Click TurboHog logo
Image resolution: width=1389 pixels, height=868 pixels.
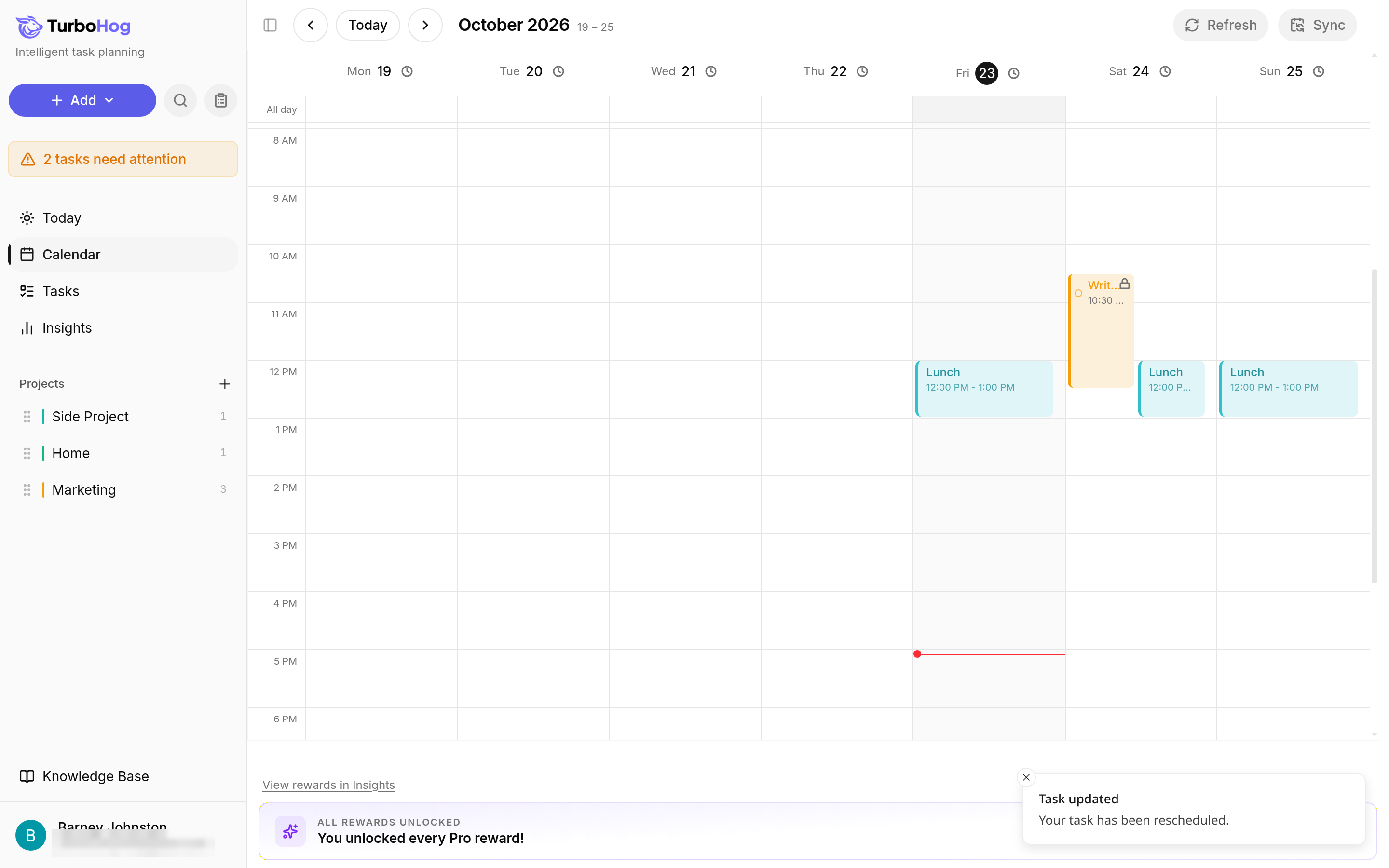[x=73, y=27]
